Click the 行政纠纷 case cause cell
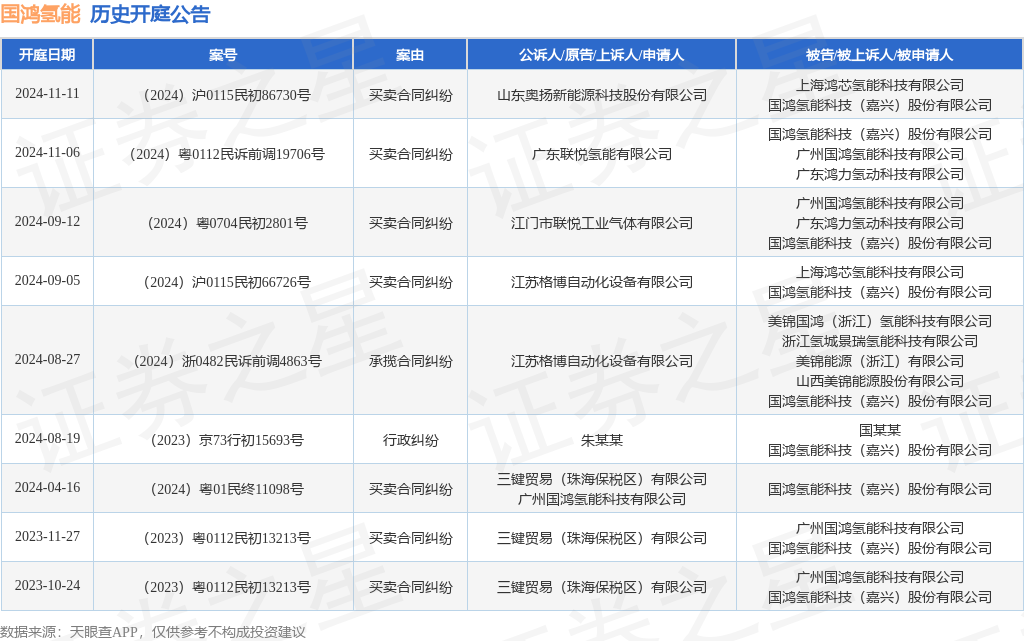Viewport: 1024px width, 641px height. coord(410,440)
